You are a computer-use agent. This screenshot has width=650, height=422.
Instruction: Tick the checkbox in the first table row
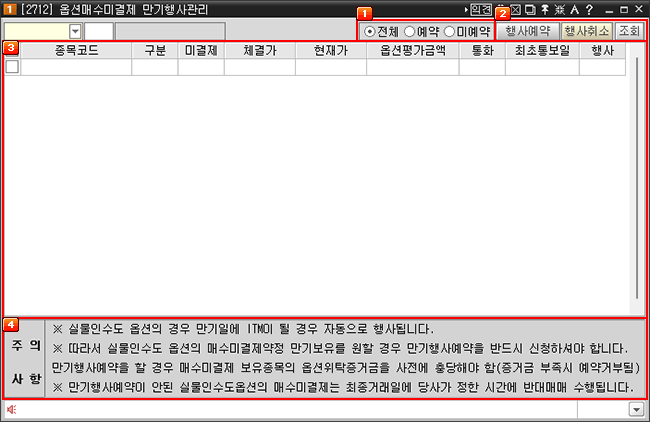point(12,67)
